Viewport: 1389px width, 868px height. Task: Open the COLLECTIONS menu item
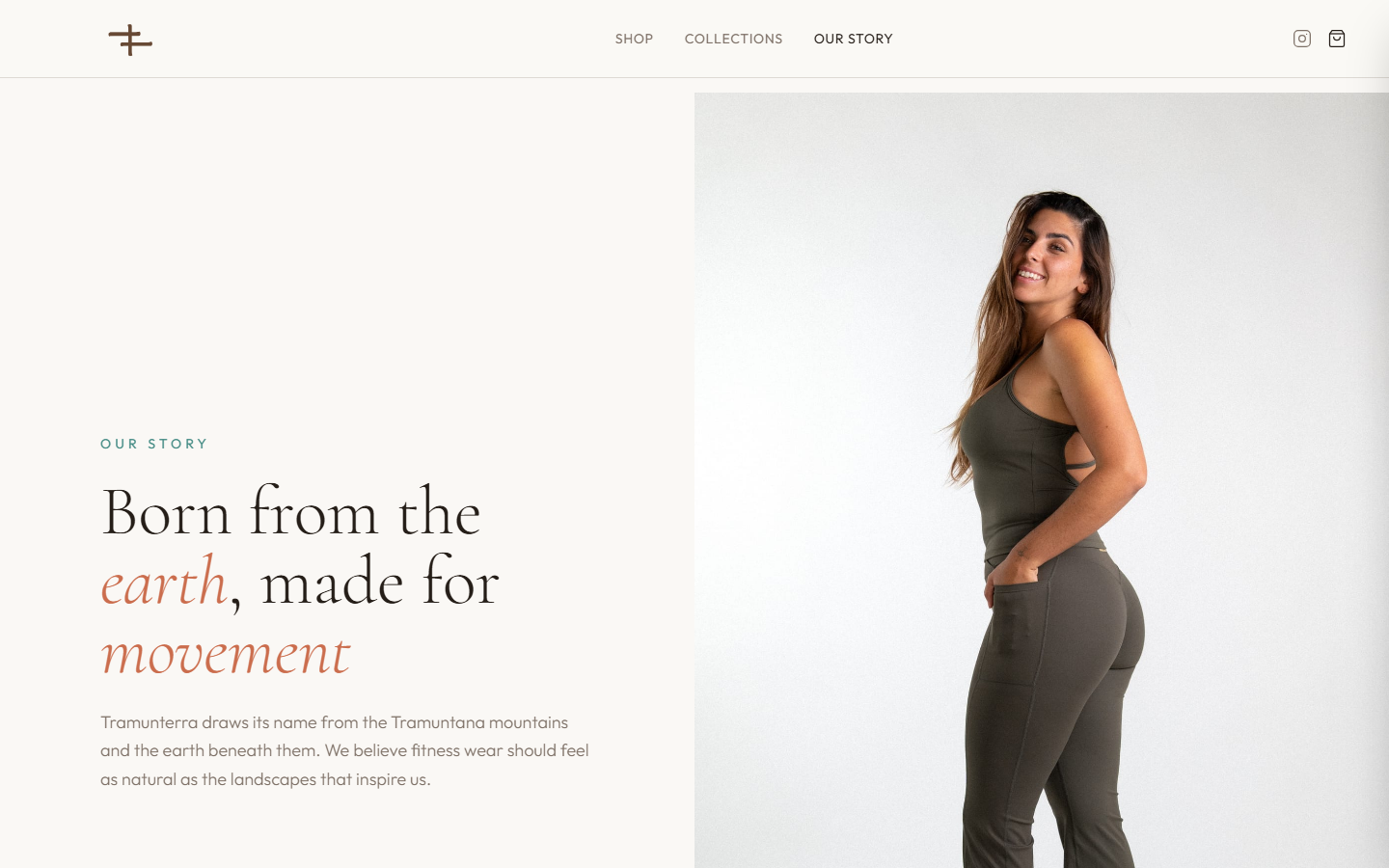pos(733,39)
